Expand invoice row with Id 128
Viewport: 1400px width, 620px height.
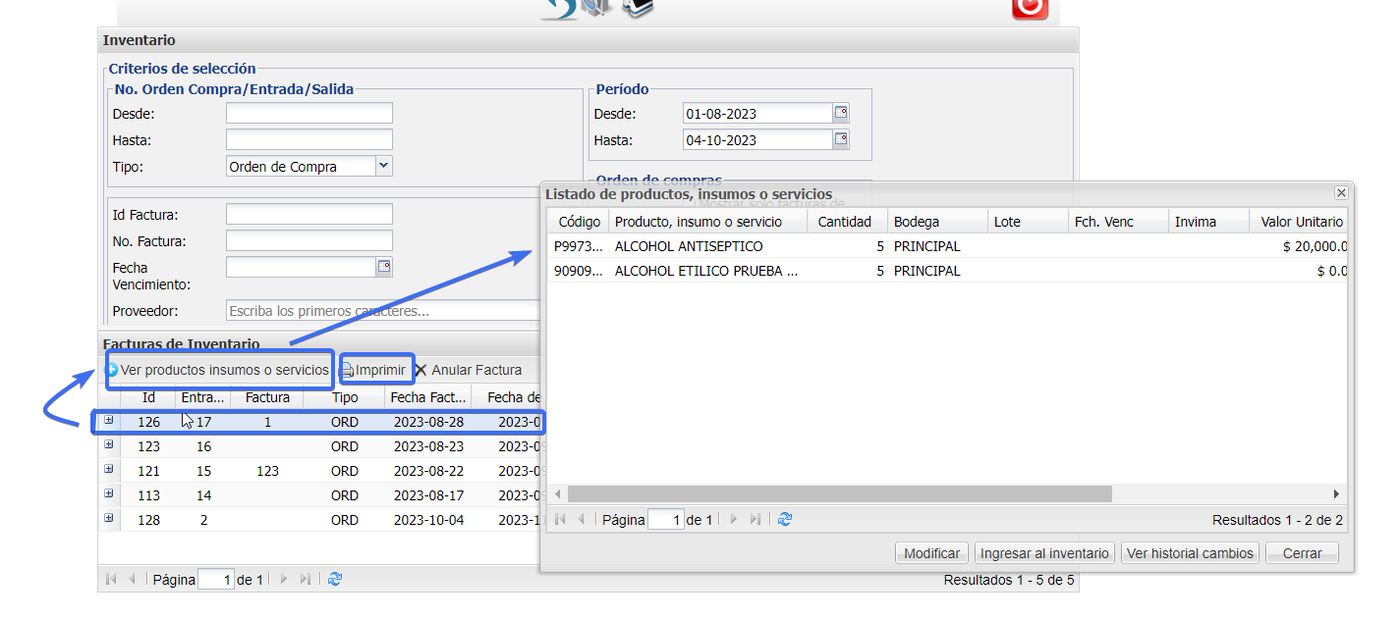[109, 518]
